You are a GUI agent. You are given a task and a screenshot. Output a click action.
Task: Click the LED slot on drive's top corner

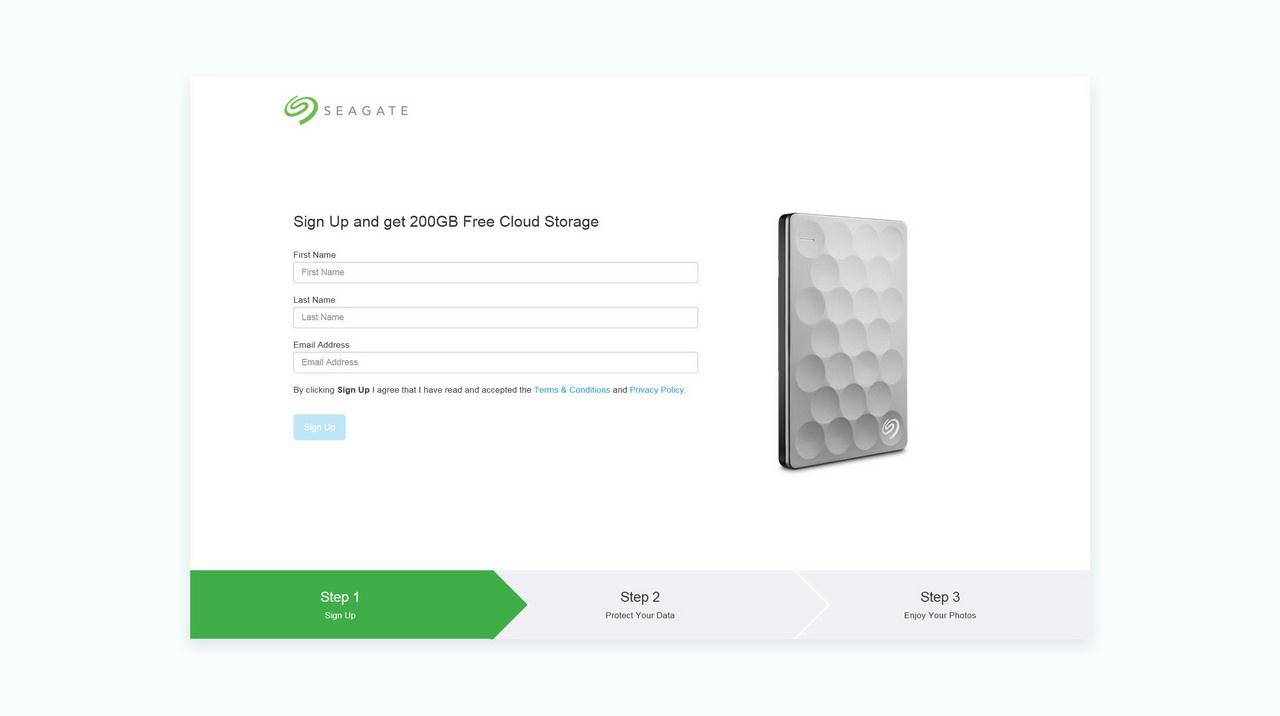coord(806,239)
